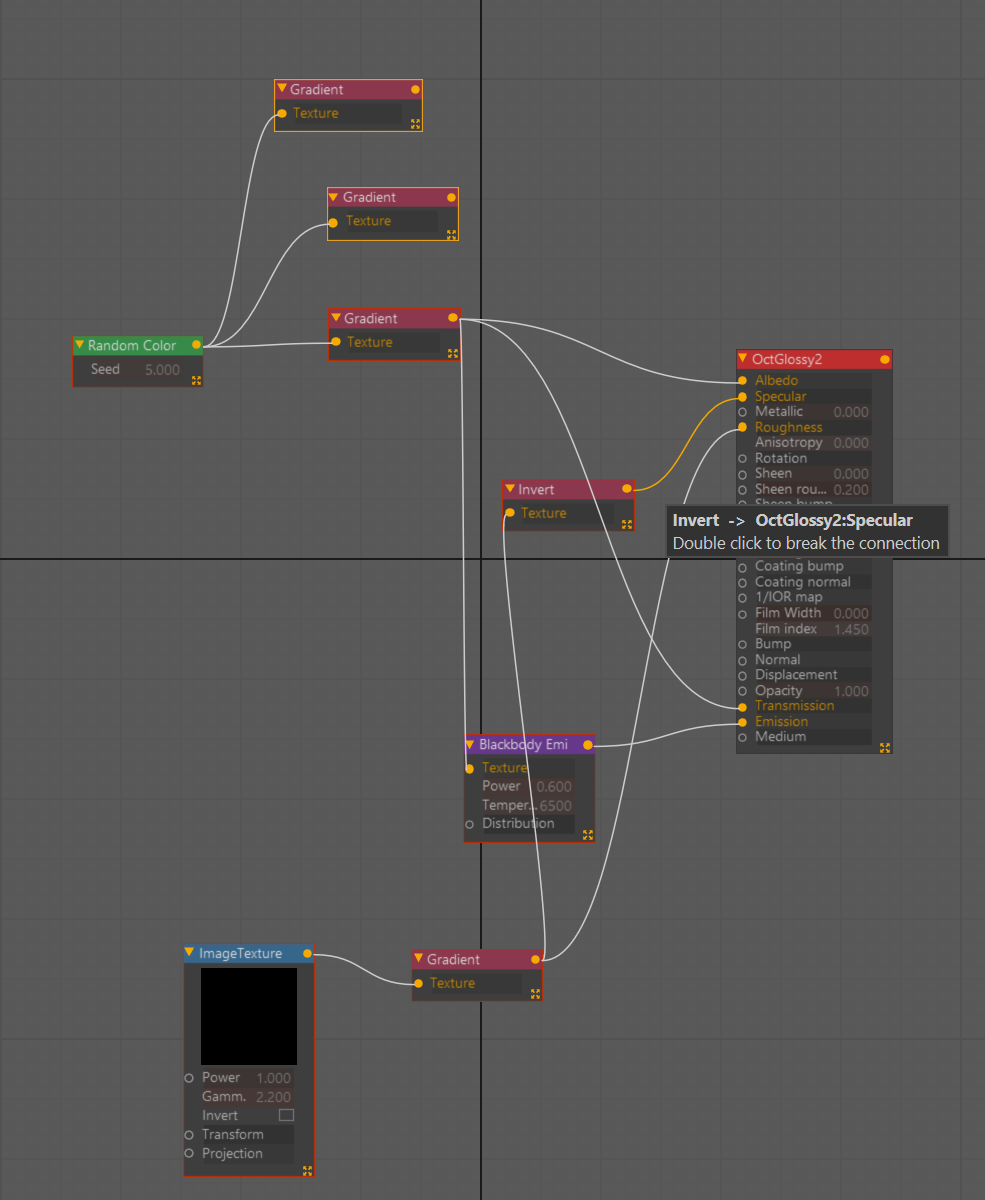Edit the Metallic value field
This screenshot has width=985, height=1200.
click(x=851, y=412)
